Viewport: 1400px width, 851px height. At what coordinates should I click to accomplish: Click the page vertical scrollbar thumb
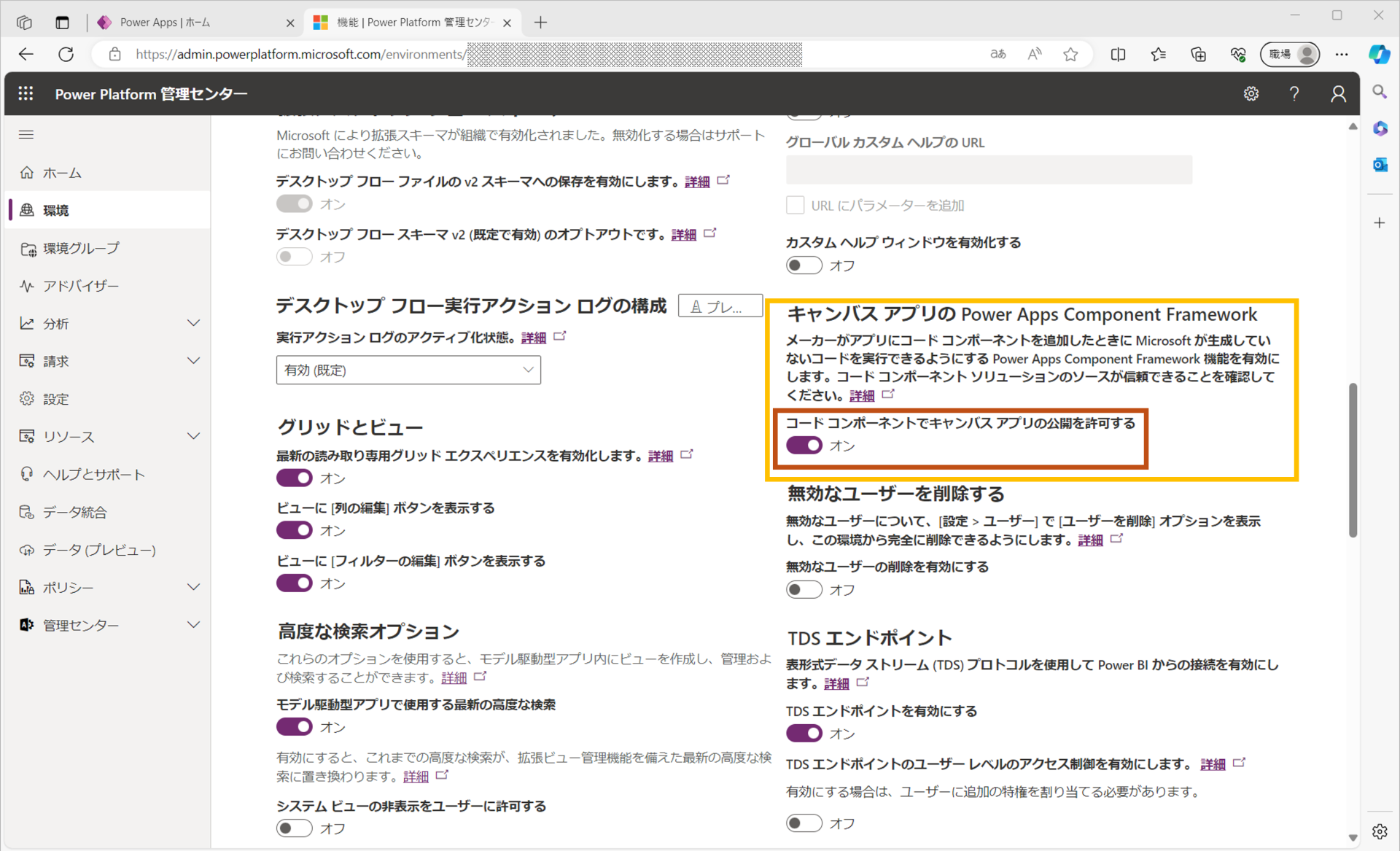pos(1353,459)
